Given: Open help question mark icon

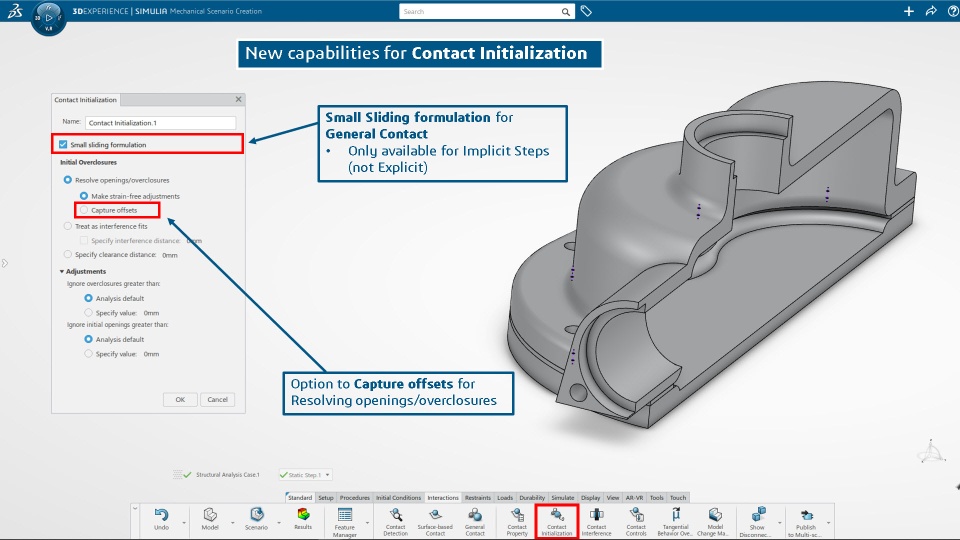Looking at the screenshot, I should [x=953, y=11].
